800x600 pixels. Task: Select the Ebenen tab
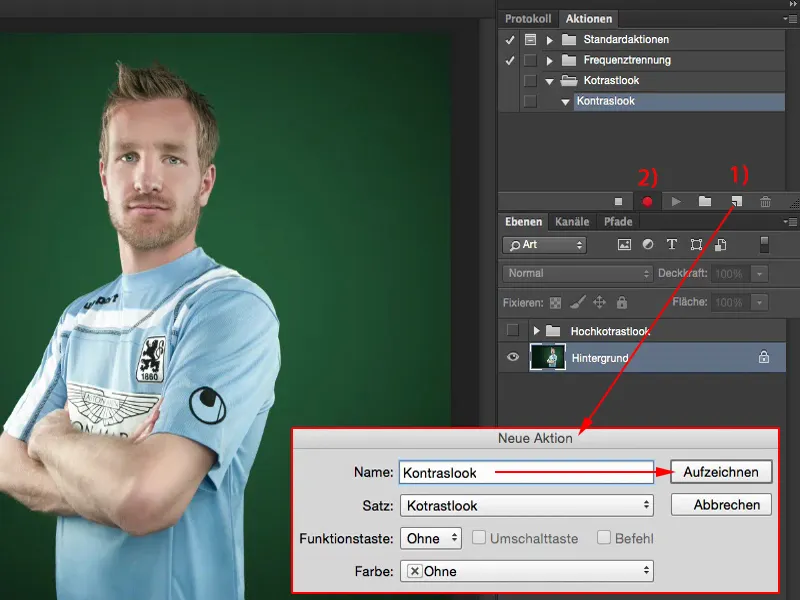point(523,221)
